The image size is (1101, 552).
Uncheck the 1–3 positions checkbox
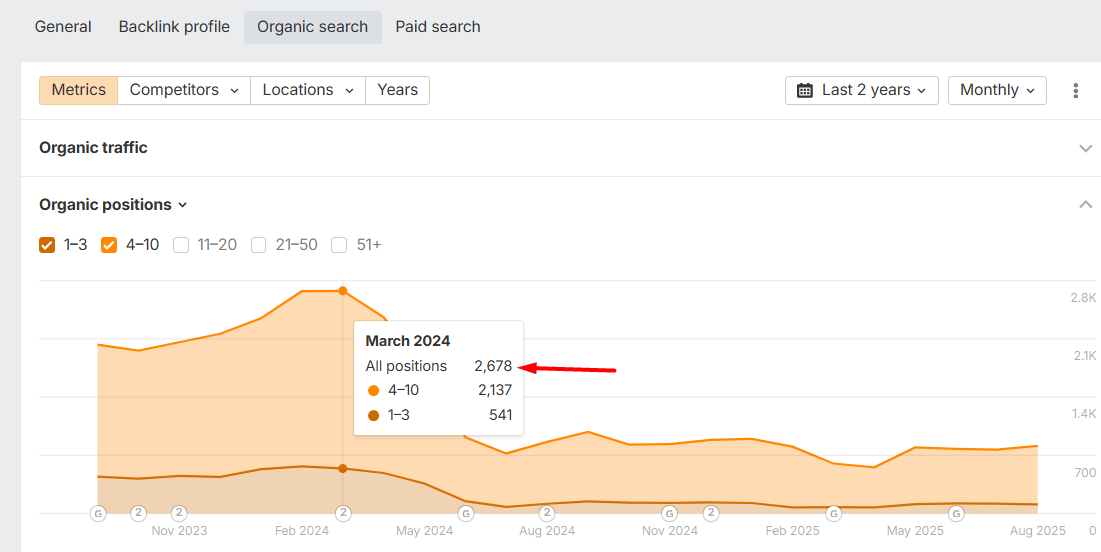click(x=47, y=245)
